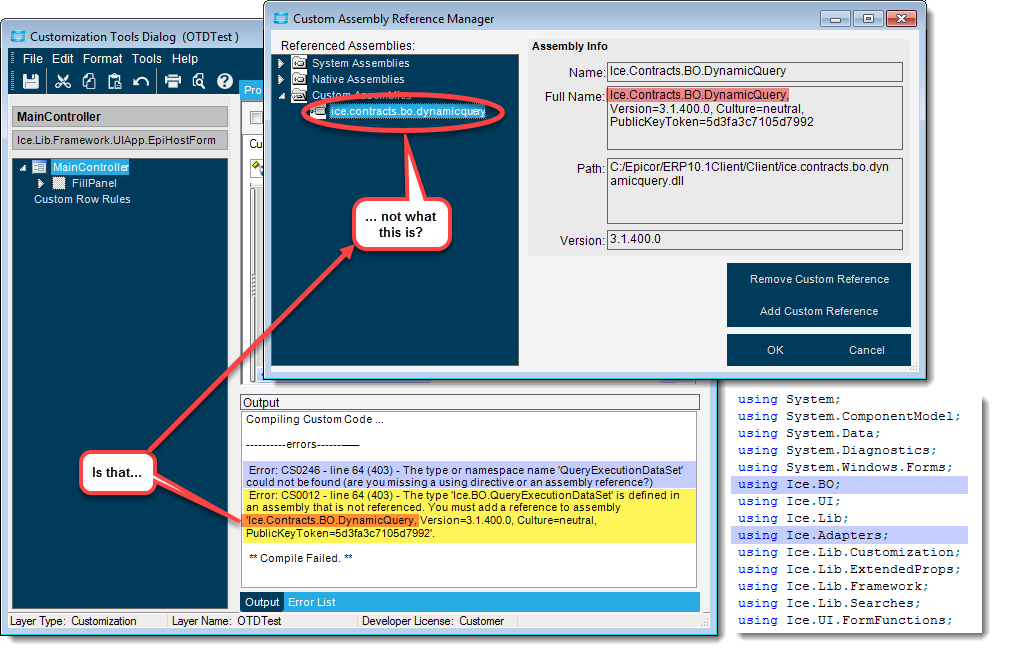Click the 'using Ice.Lib.Searches;' code line
1020x651 pixels.
pos(829,604)
